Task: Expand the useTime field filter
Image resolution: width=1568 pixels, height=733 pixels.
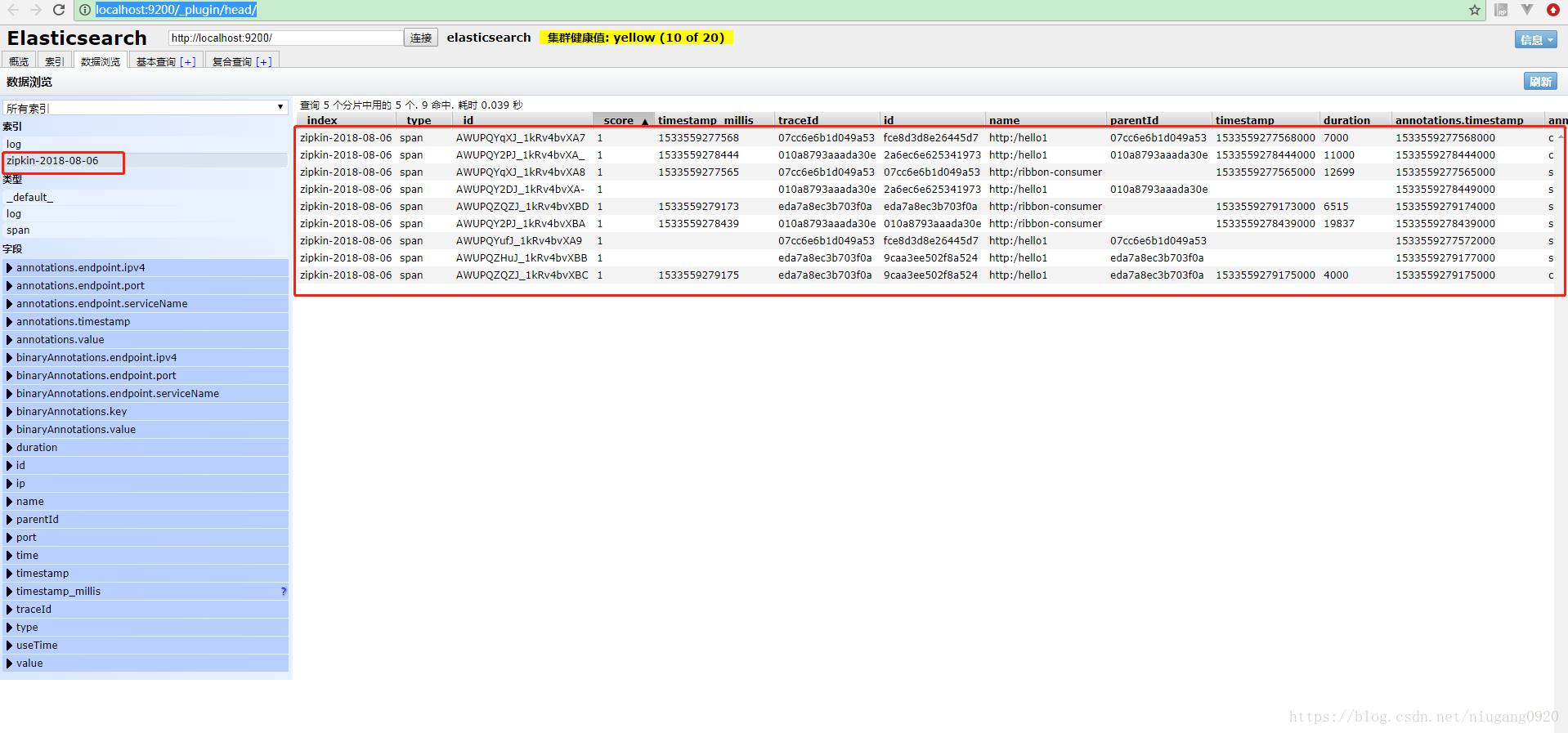Action: click(146, 645)
